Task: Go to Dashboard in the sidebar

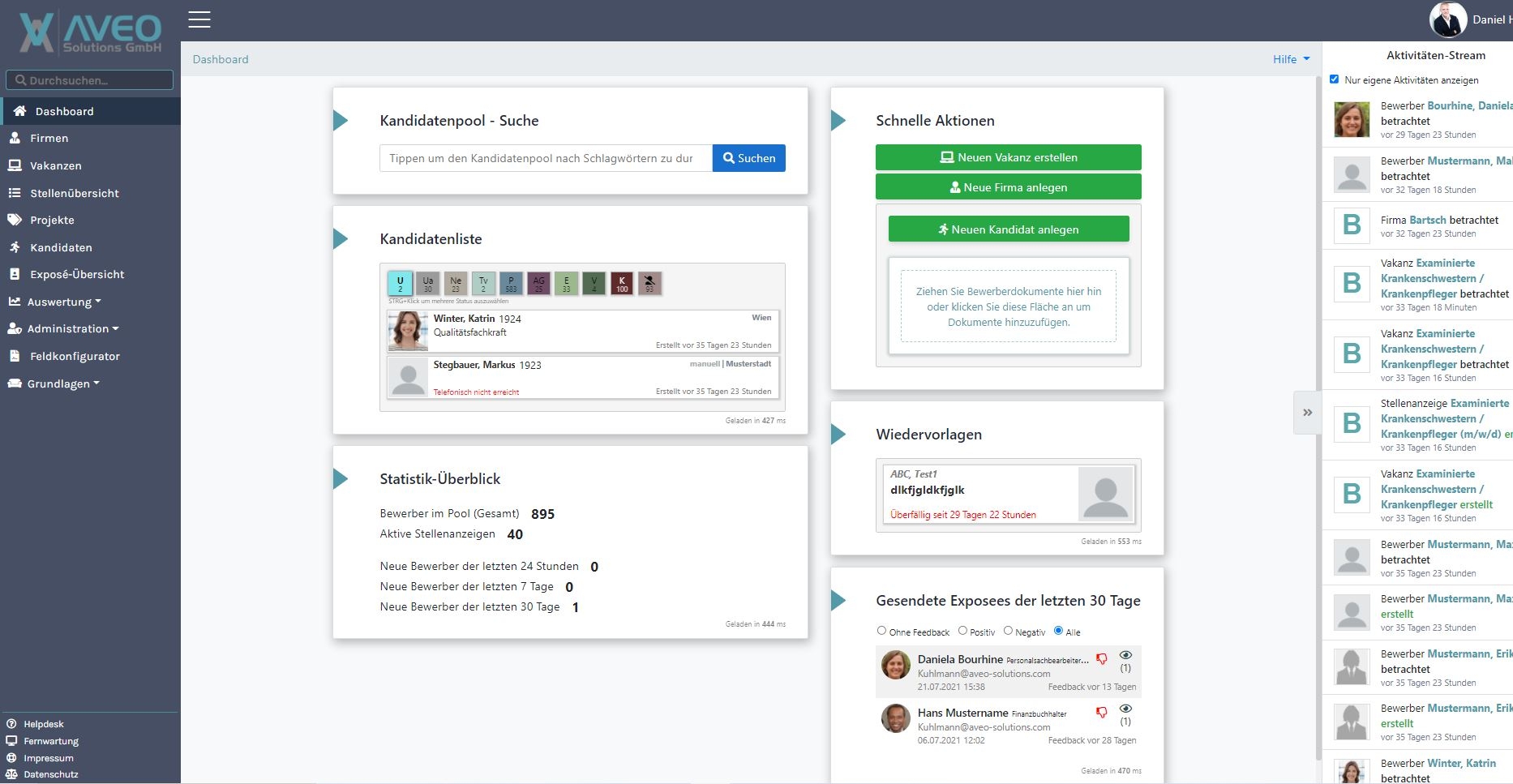Action: [x=90, y=111]
